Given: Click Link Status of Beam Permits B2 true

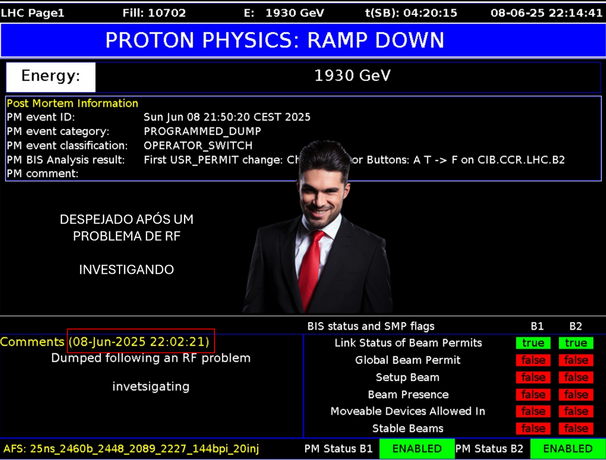Looking at the screenshot, I should point(576,343).
